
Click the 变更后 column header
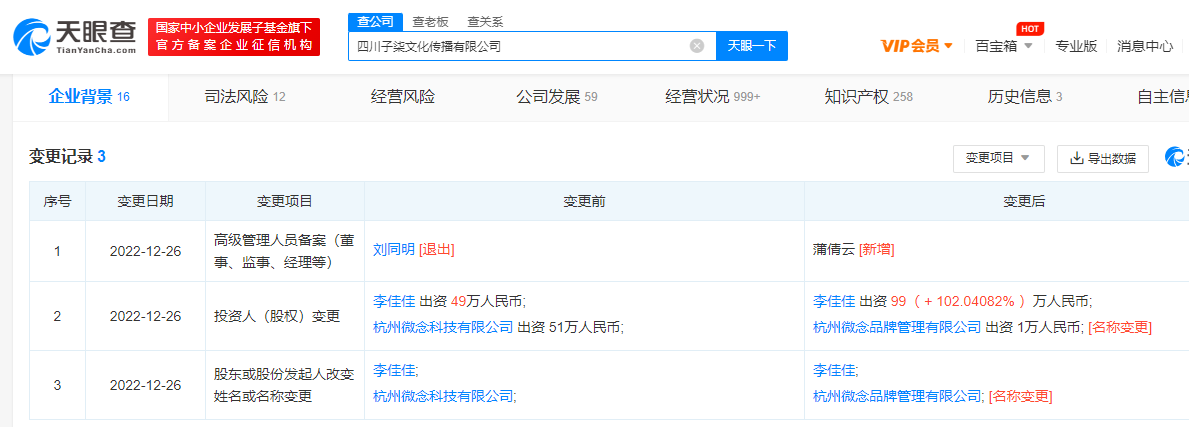pyautogui.click(x=1024, y=201)
